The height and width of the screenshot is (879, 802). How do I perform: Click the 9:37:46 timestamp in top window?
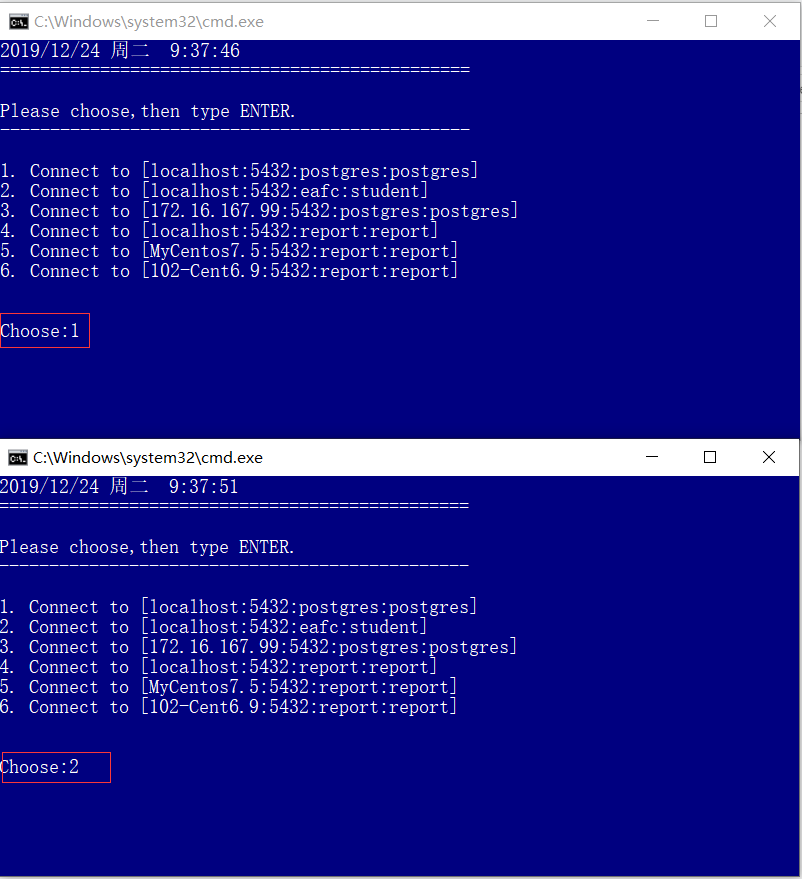click(204, 51)
